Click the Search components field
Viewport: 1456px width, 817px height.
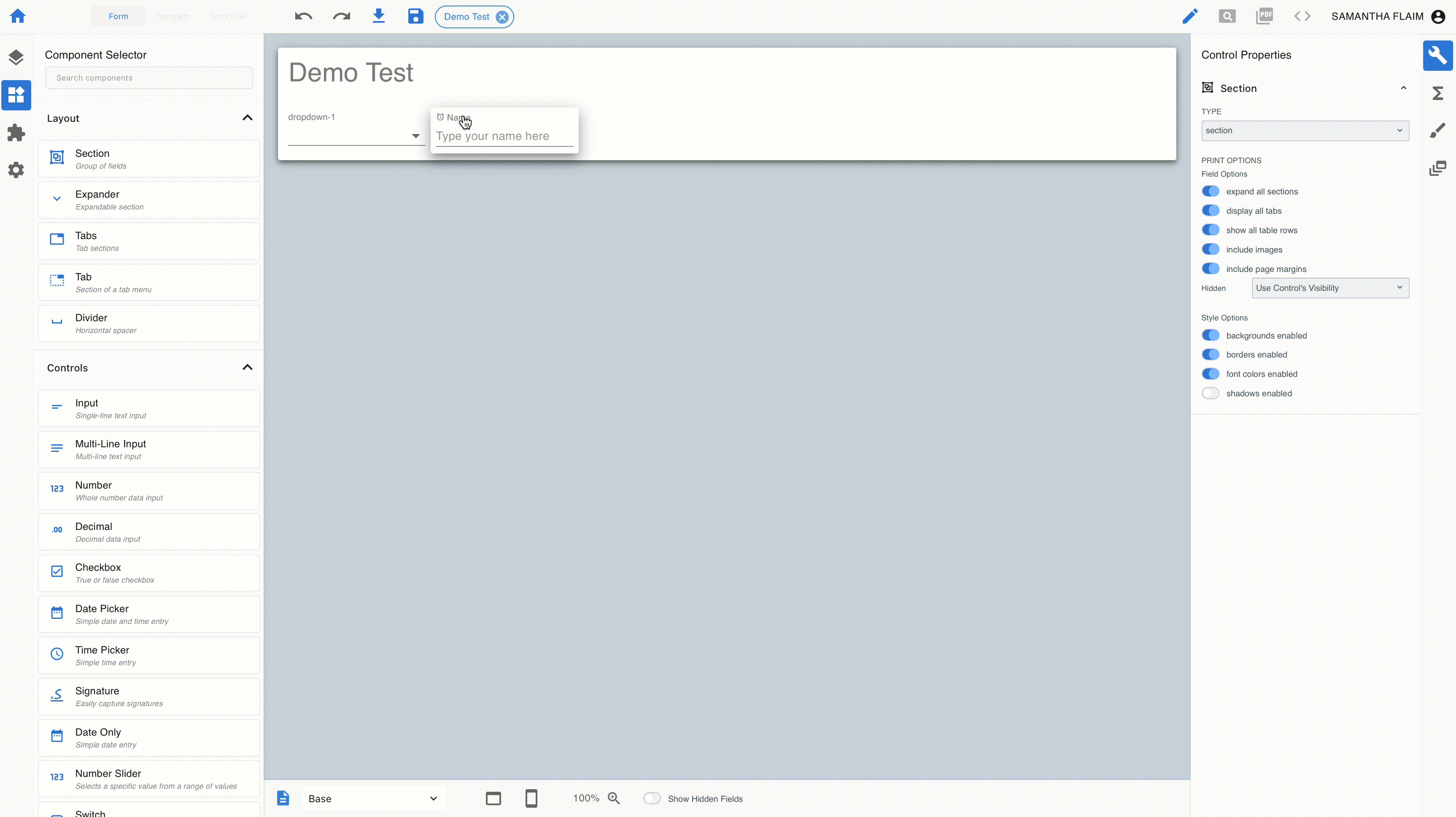[x=148, y=78]
